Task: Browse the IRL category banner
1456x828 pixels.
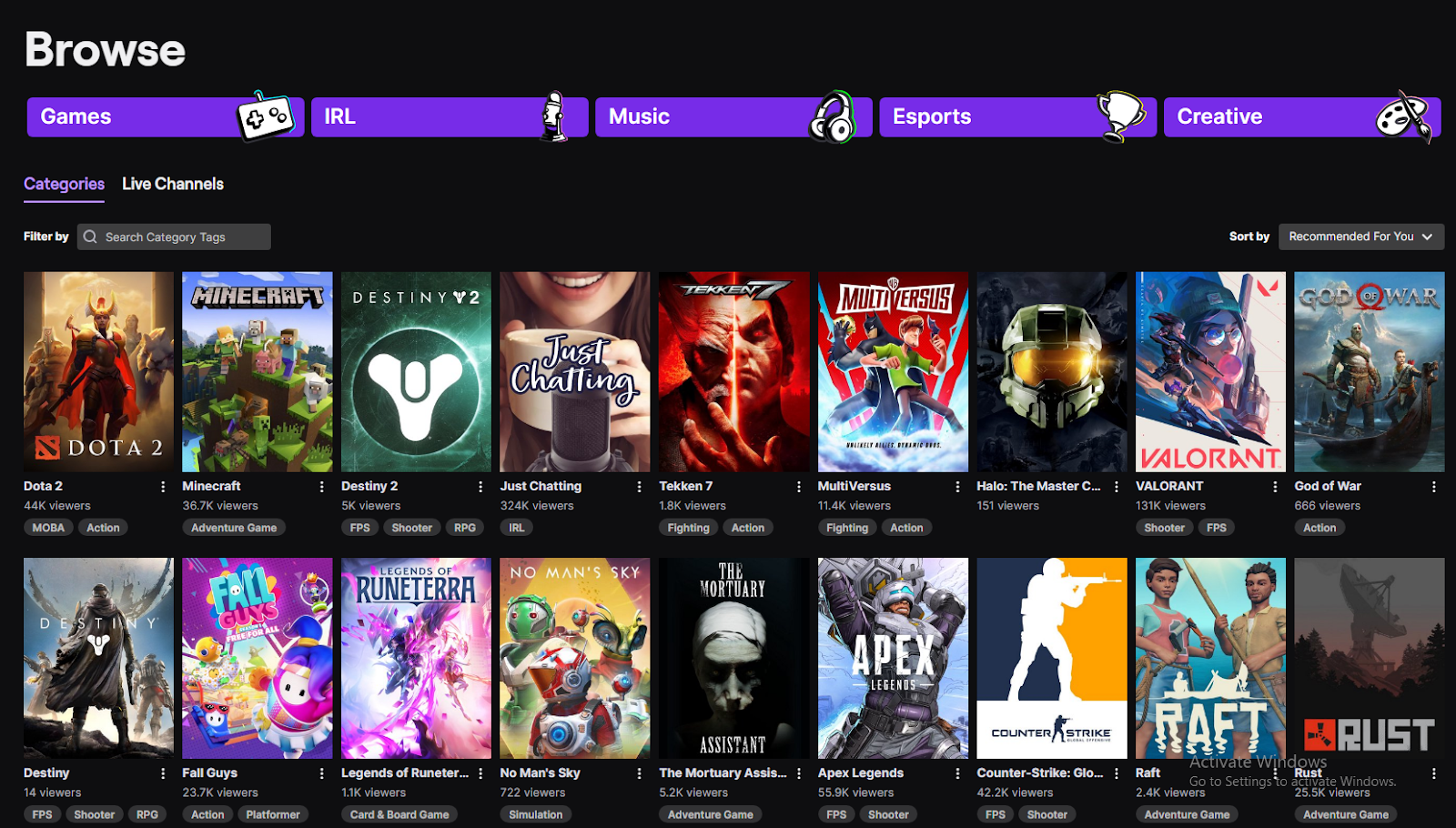Action: (450, 116)
